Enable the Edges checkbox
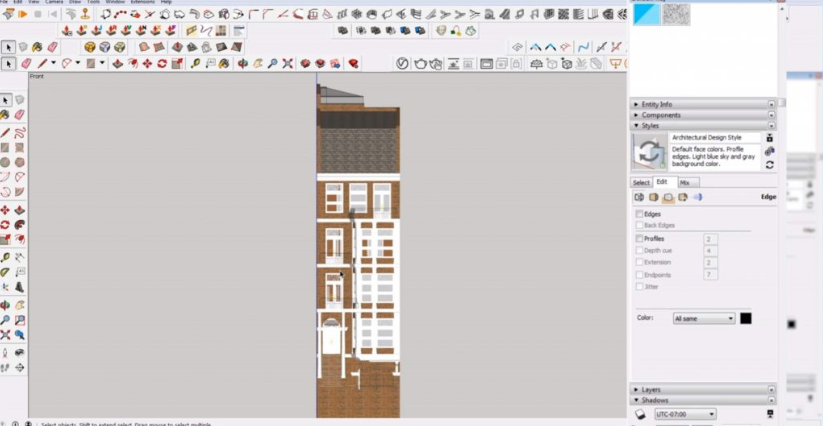 coord(639,214)
